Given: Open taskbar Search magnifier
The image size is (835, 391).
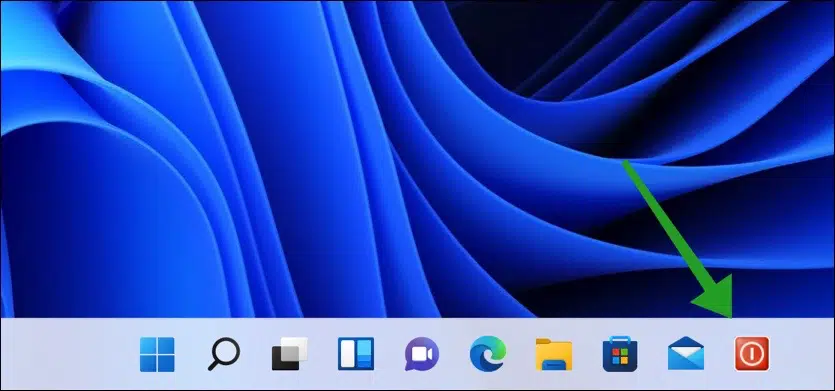Looking at the screenshot, I should pos(224,354).
